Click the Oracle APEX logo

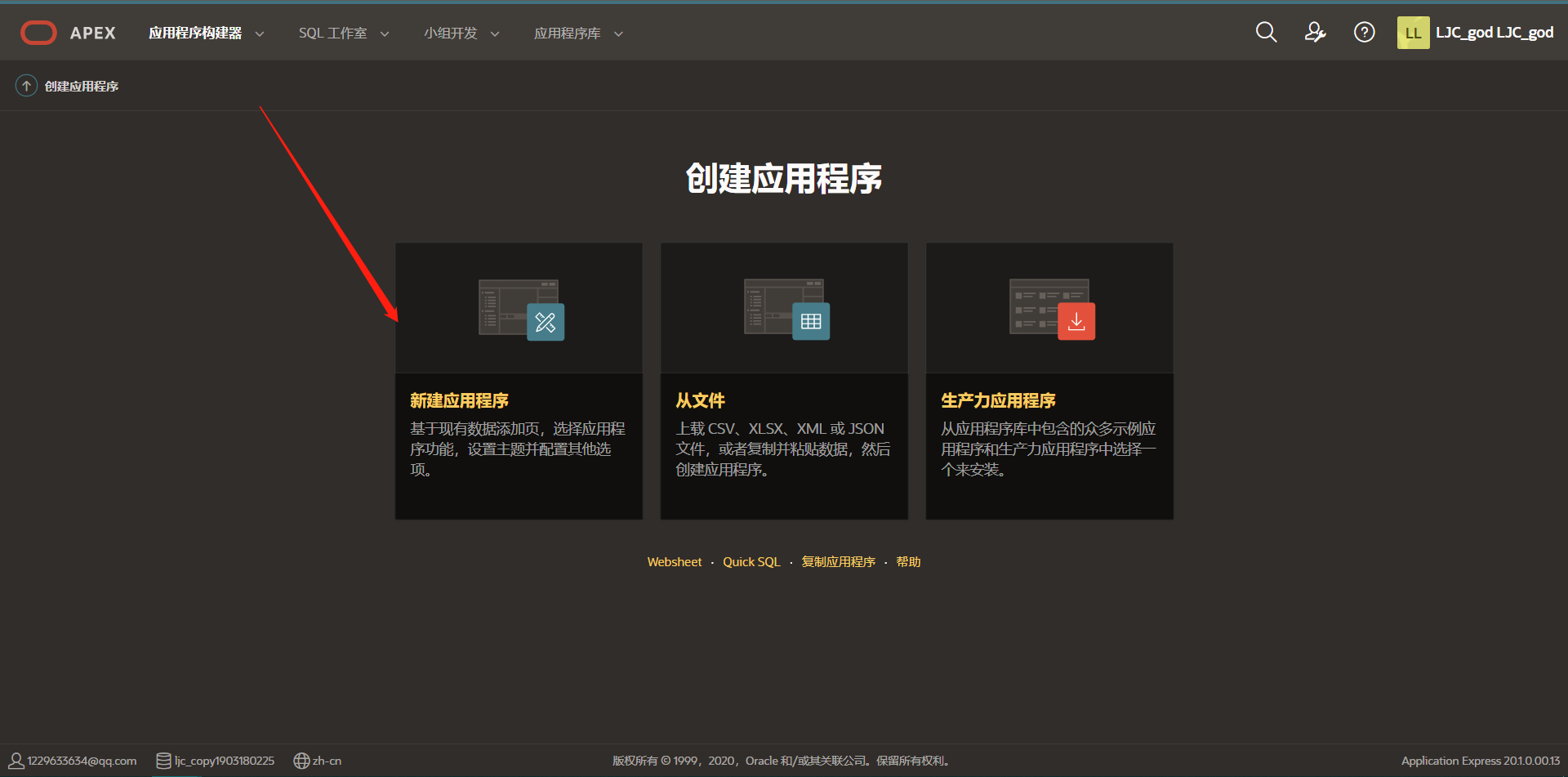pos(68,33)
